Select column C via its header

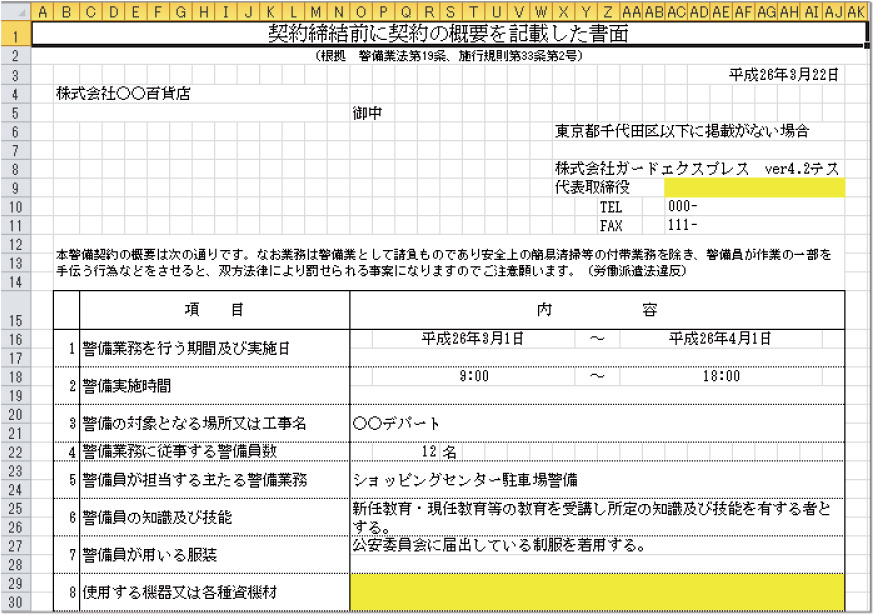(x=91, y=12)
